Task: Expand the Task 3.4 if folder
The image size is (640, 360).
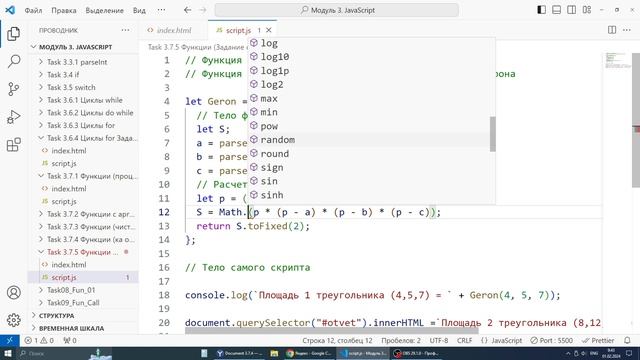Action: (x=63, y=75)
